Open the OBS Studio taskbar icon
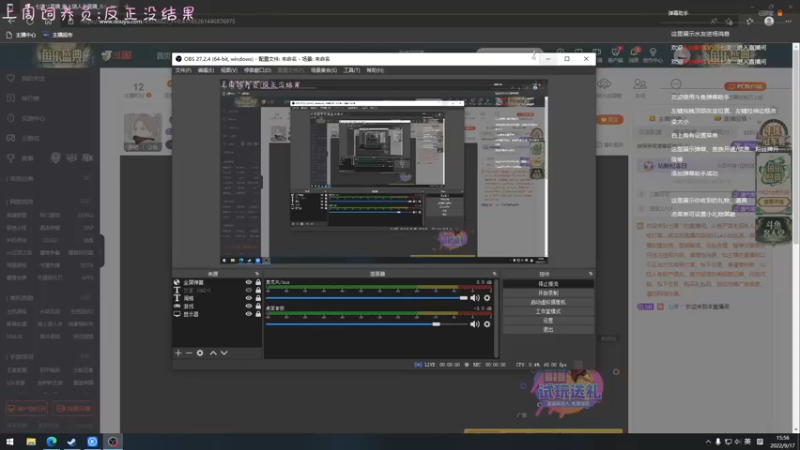Image resolution: width=800 pixels, height=450 pixels. pyautogui.click(x=113, y=441)
